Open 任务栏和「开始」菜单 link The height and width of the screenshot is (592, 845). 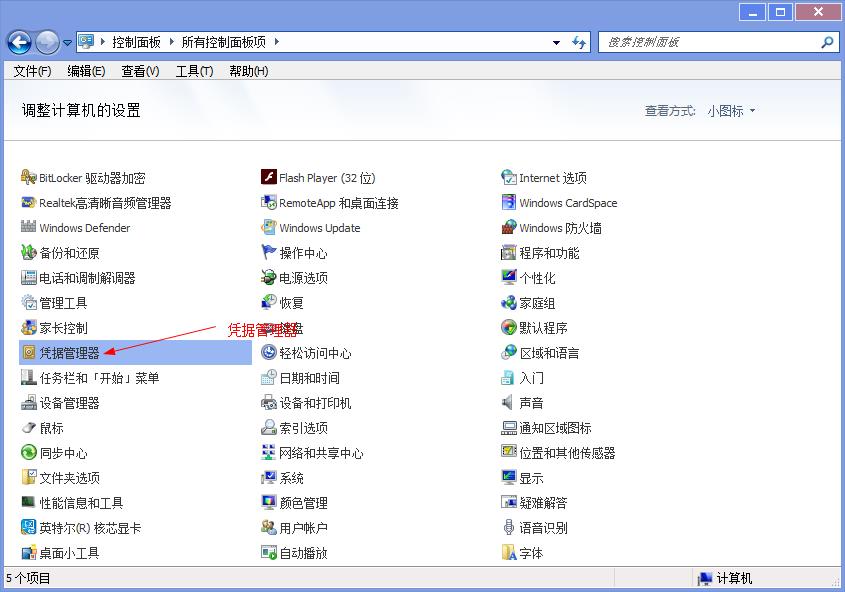click(99, 378)
